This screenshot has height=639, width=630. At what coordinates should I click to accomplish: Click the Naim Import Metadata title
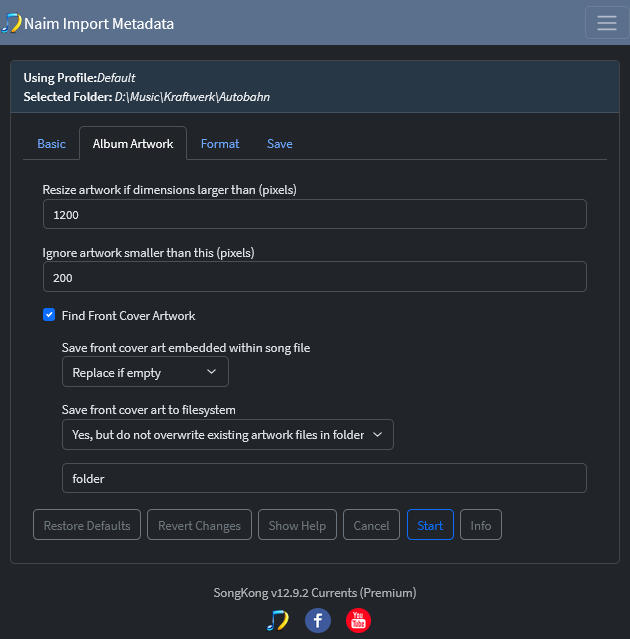click(x=99, y=24)
